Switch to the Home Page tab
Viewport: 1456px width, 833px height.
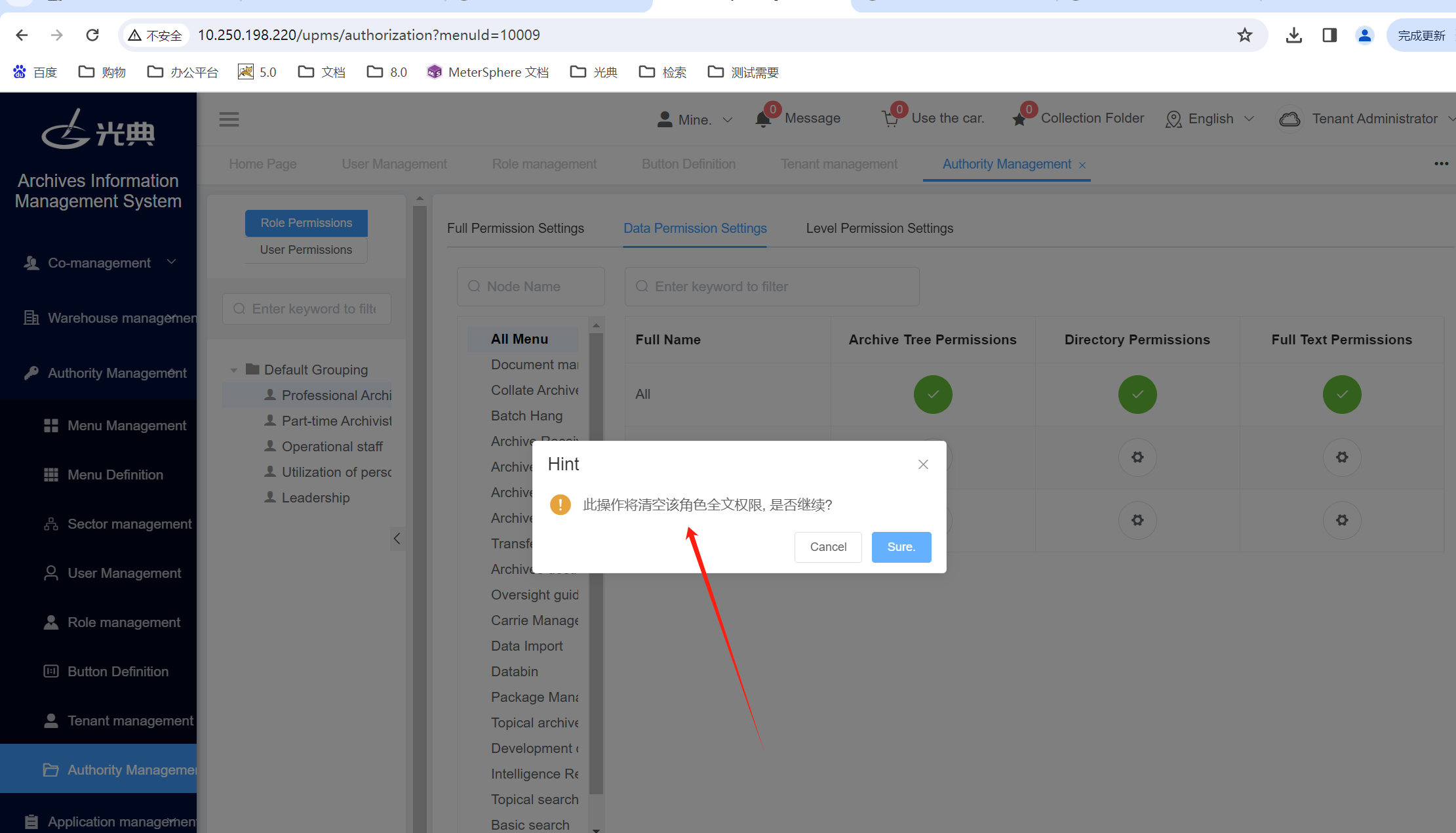[263, 164]
